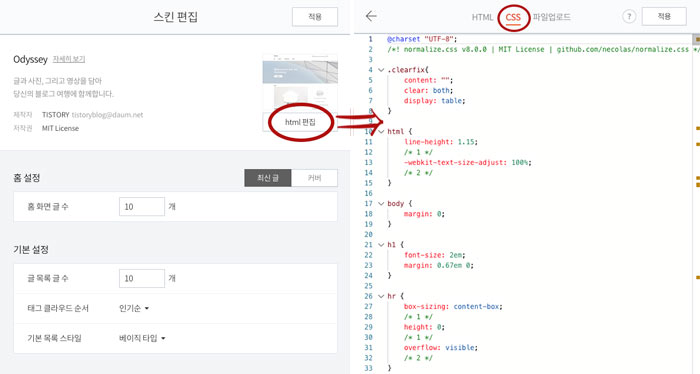Apply changes in the CSS editor panel
Viewport: 700px width, 374px height.
(664, 17)
